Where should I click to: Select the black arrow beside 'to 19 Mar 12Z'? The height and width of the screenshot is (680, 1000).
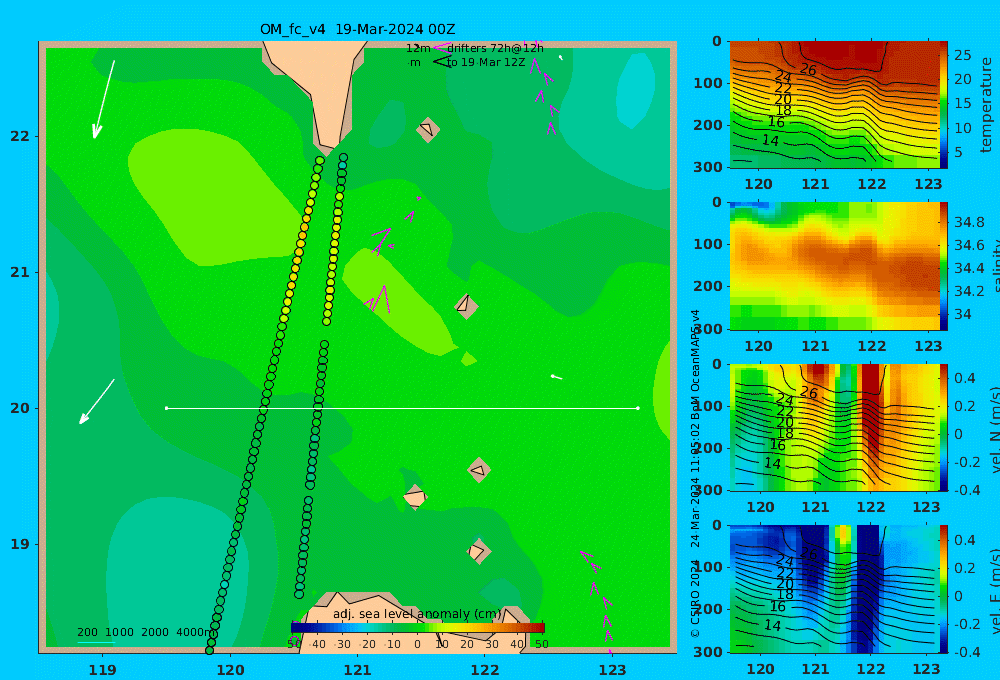point(442,62)
